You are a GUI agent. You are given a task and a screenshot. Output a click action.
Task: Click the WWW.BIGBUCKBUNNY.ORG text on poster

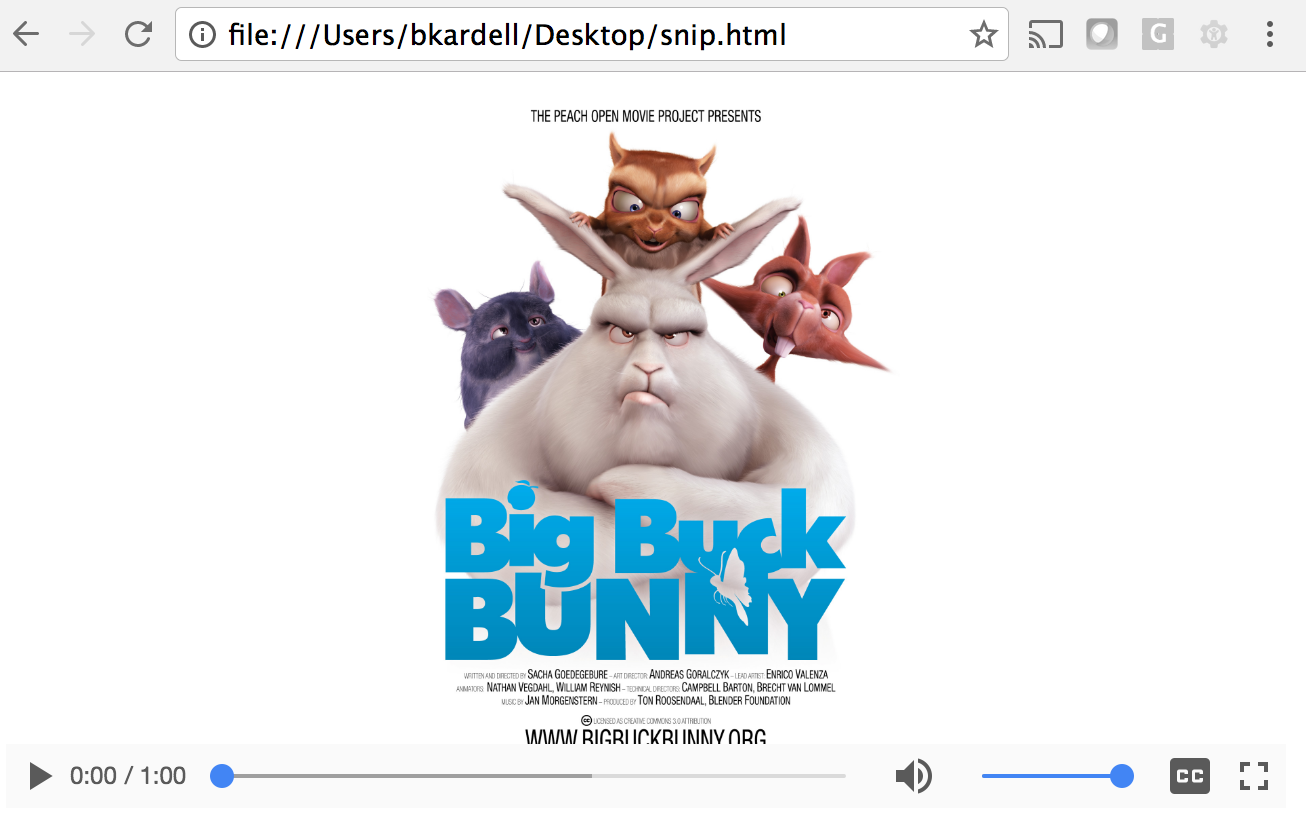pyautogui.click(x=646, y=737)
